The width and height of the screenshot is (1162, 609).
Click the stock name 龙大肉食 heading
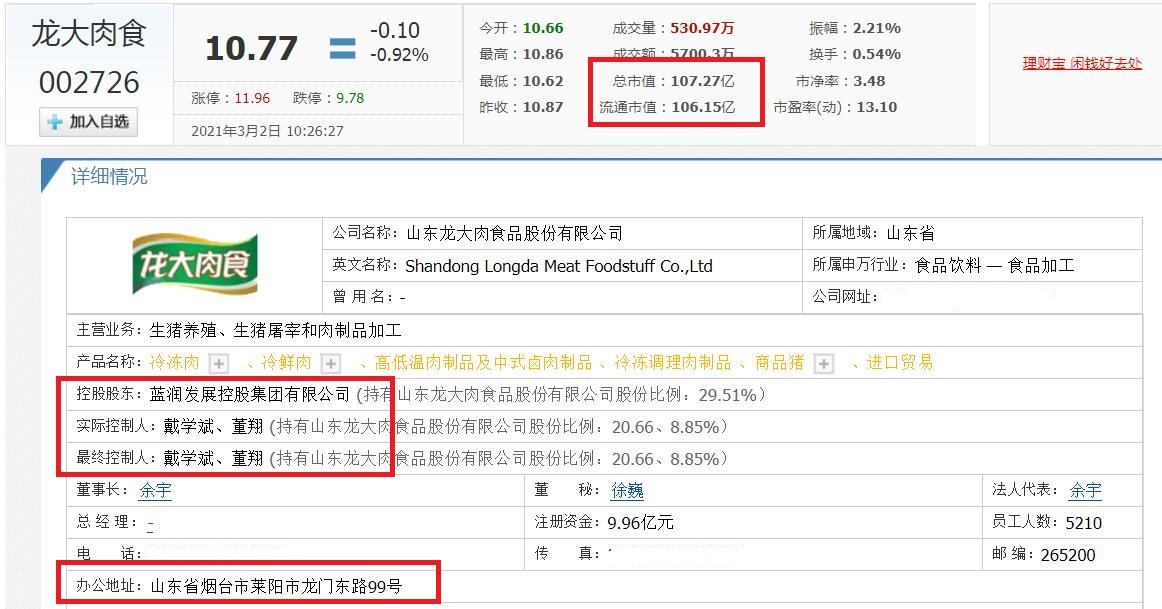(x=89, y=34)
